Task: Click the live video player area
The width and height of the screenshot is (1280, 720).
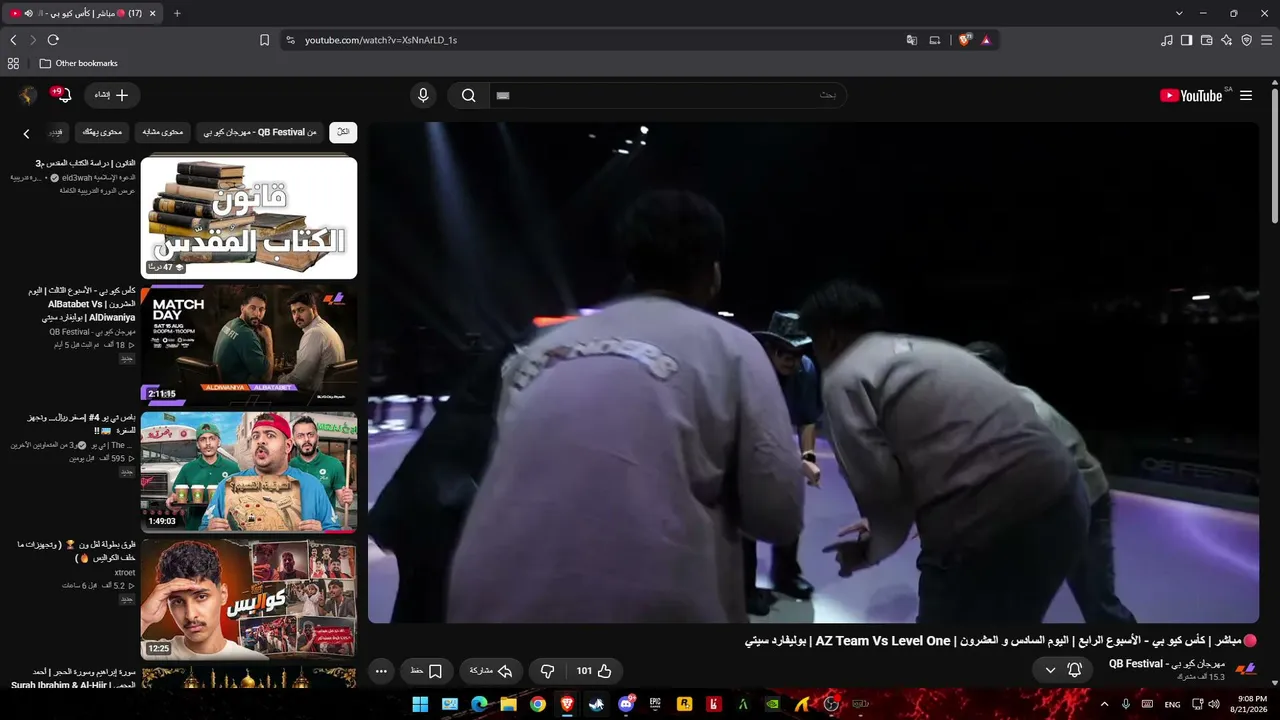Action: click(x=813, y=373)
